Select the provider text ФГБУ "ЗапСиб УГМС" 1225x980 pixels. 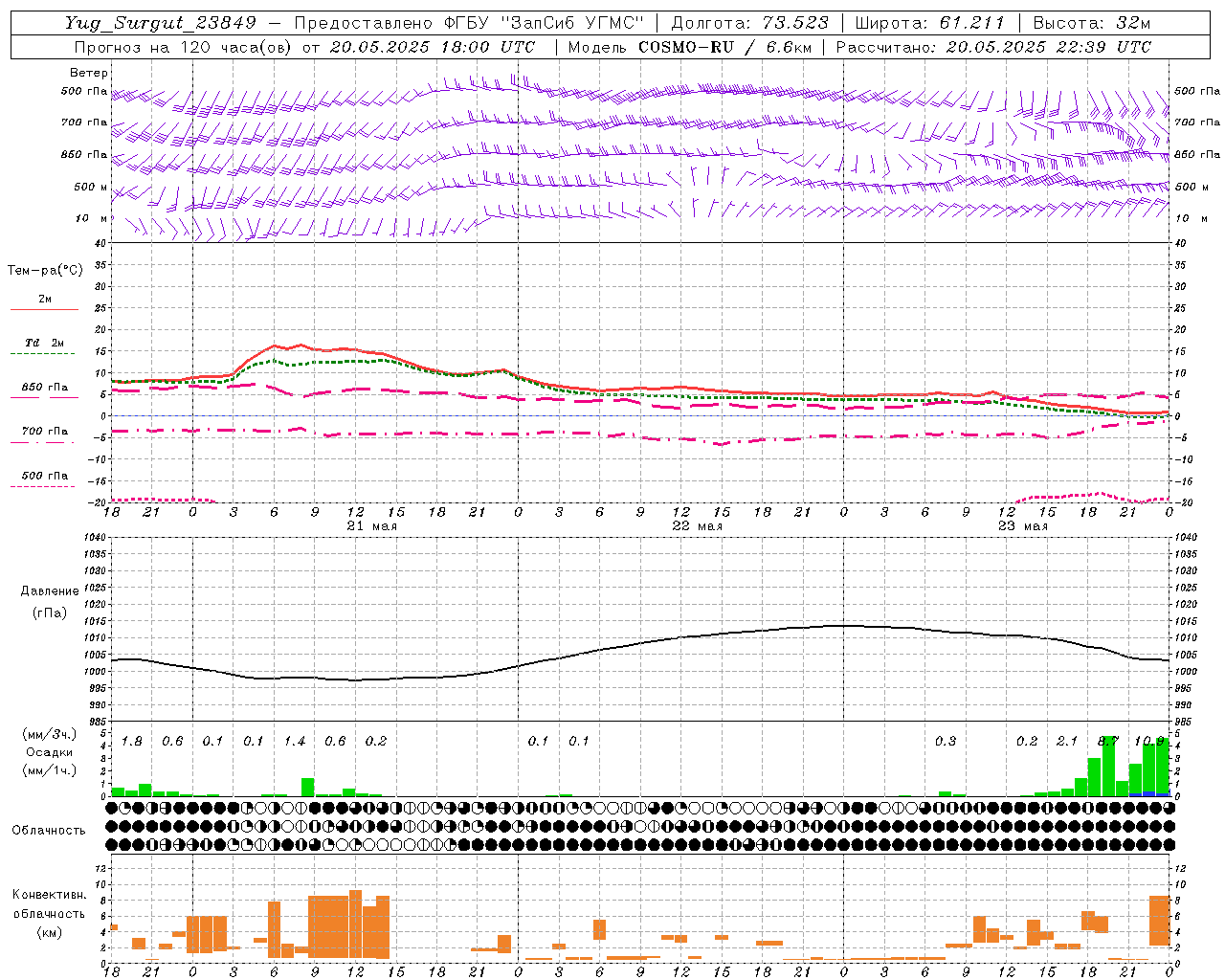pyautogui.click(x=545, y=23)
